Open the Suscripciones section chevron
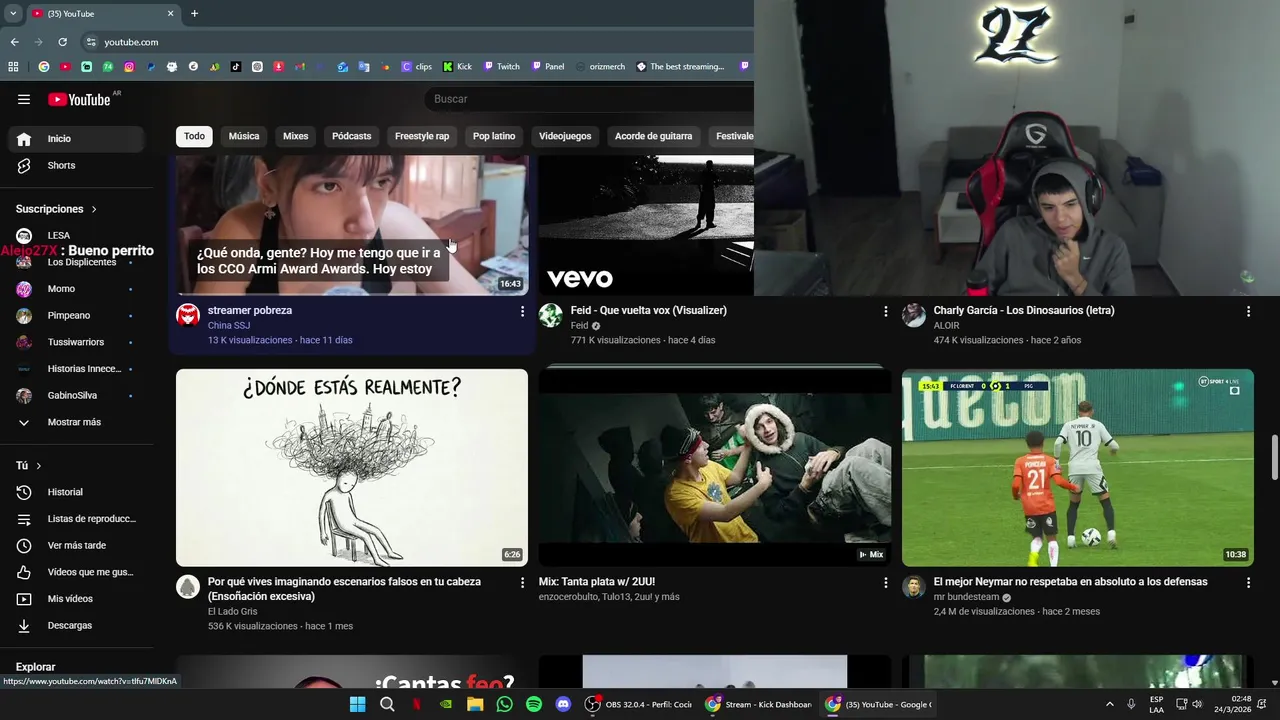The image size is (1280, 720). coord(94,209)
